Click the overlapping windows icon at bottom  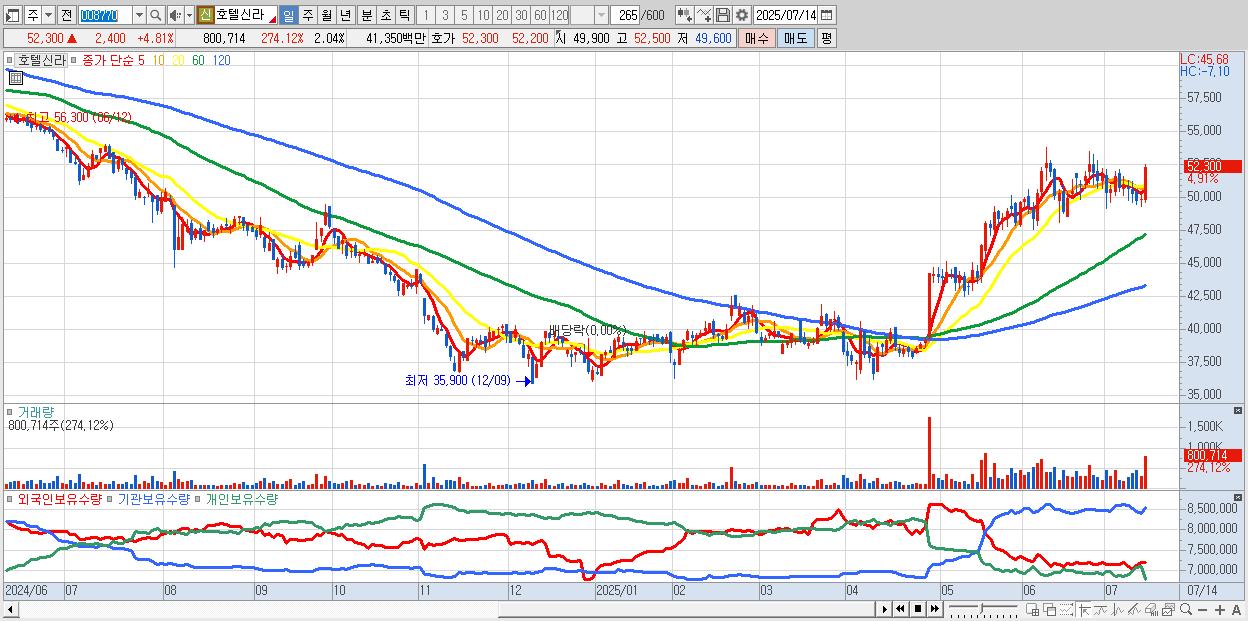pyautogui.click(x=1050, y=609)
